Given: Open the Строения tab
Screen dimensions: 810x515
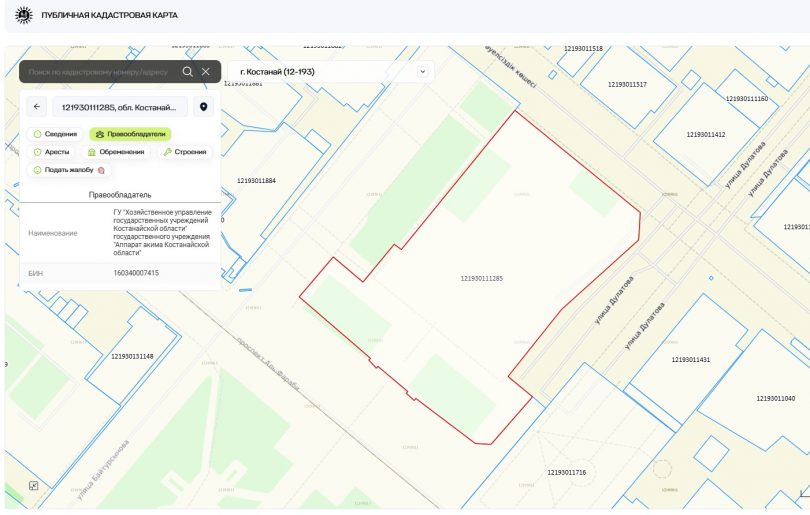Looking at the screenshot, I should [x=186, y=152].
